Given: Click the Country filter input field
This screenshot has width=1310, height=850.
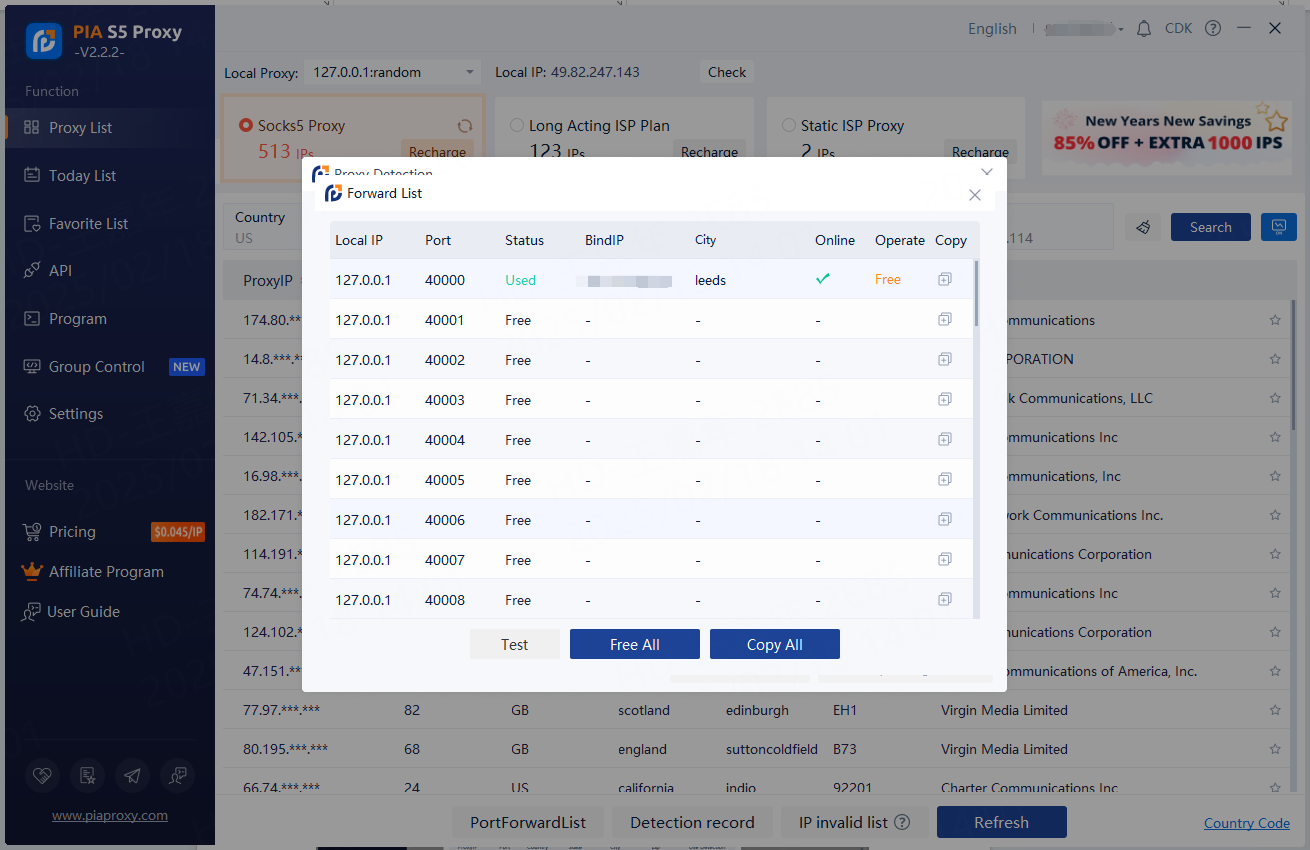Looking at the screenshot, I should tap(262, 227).
